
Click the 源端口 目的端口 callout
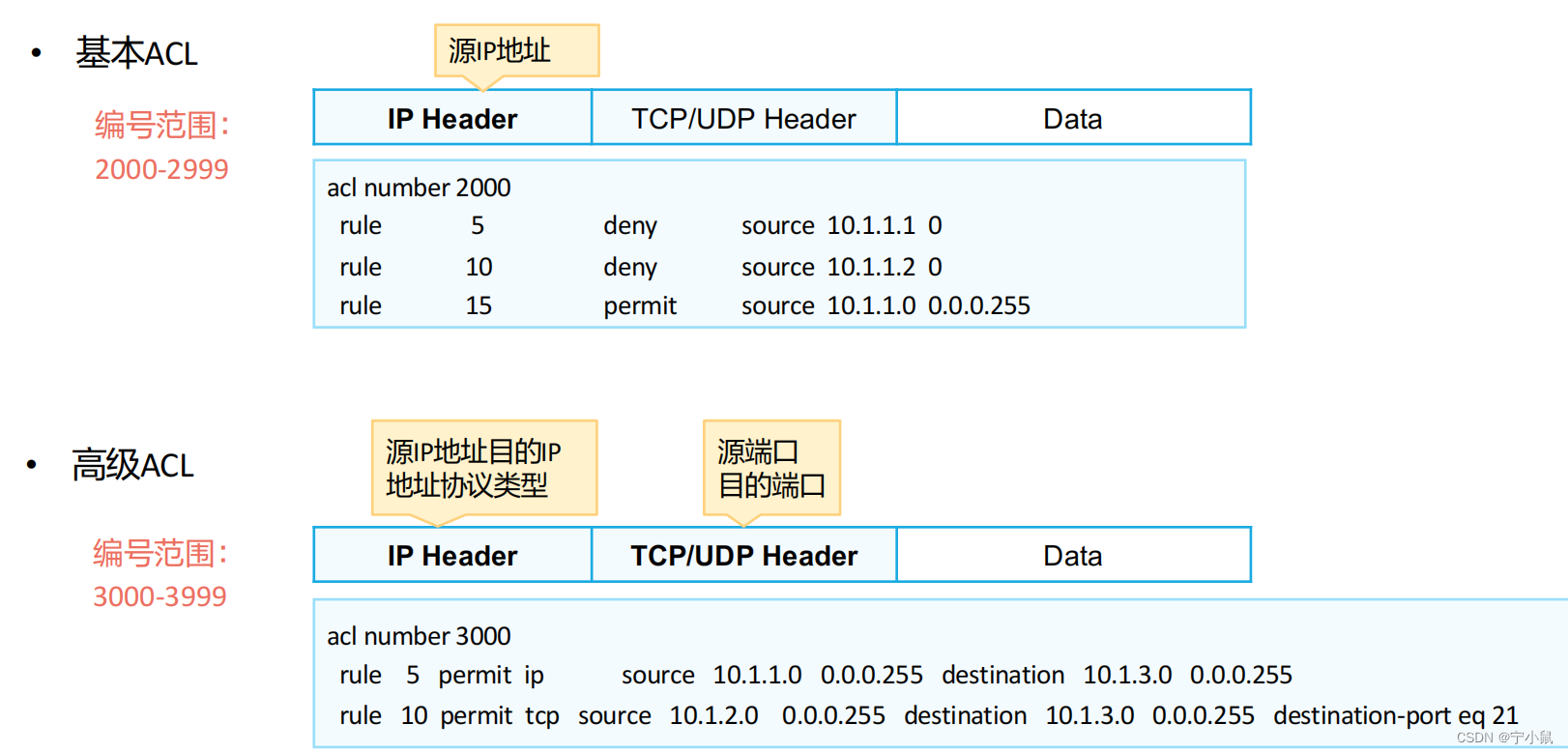tap(771, 468)
